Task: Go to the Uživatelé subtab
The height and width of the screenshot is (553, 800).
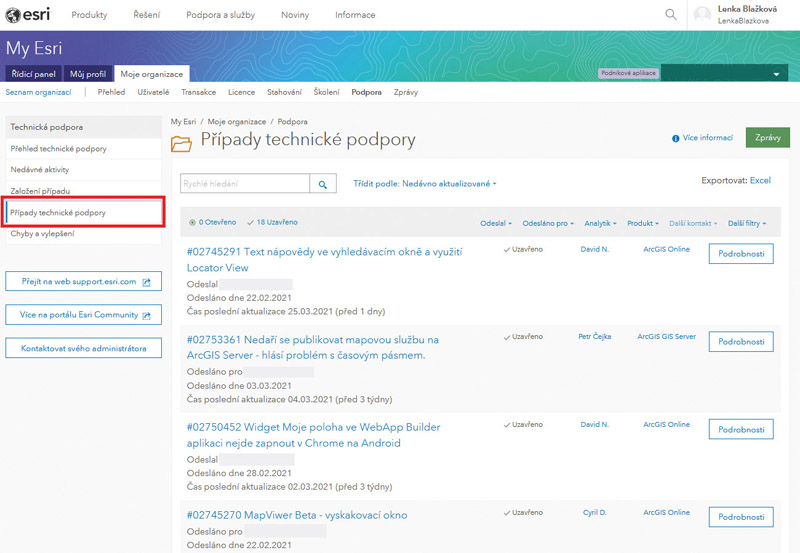Action: point(153,92)
